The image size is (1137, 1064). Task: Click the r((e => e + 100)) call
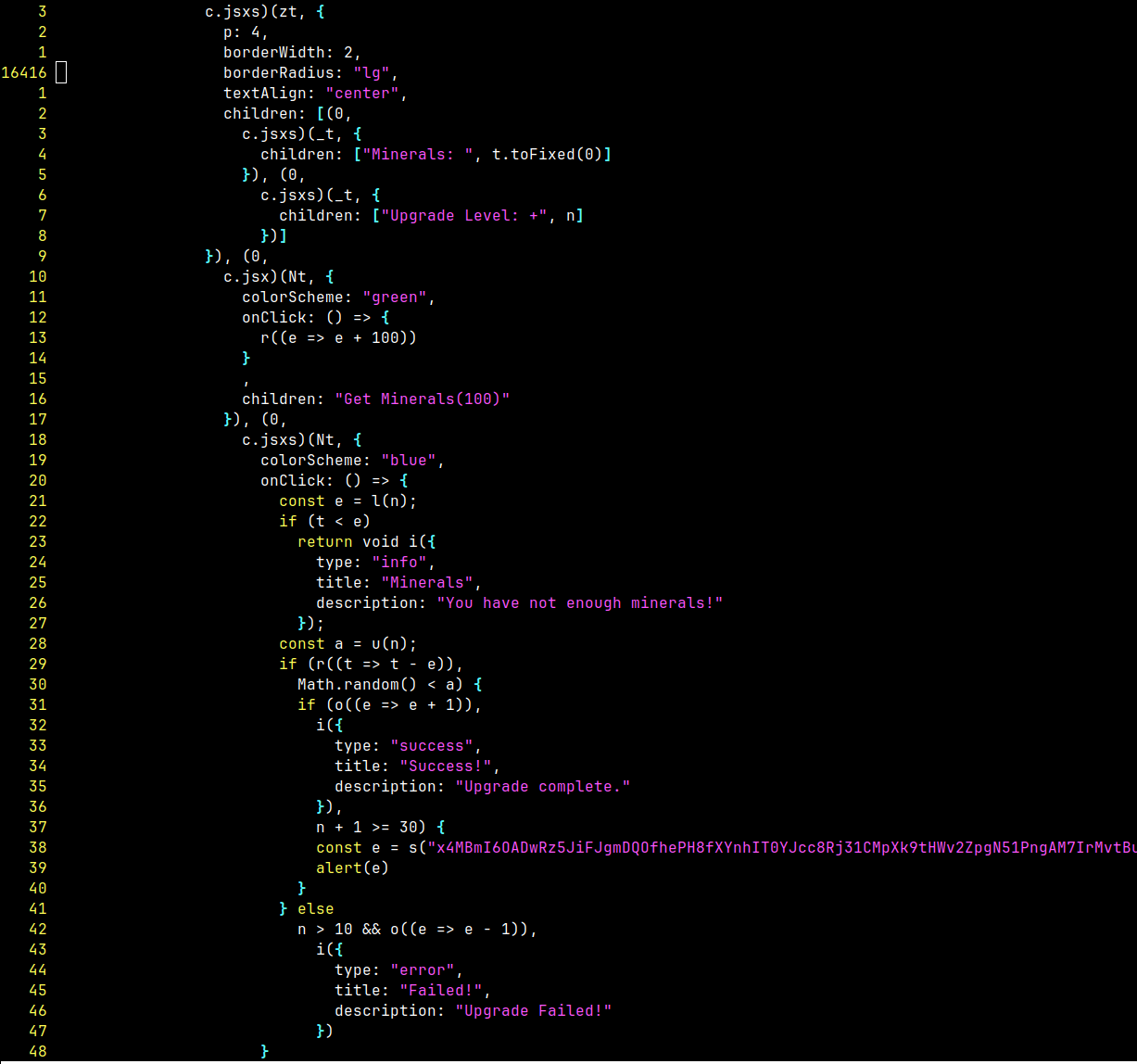(x=338, y=337)
